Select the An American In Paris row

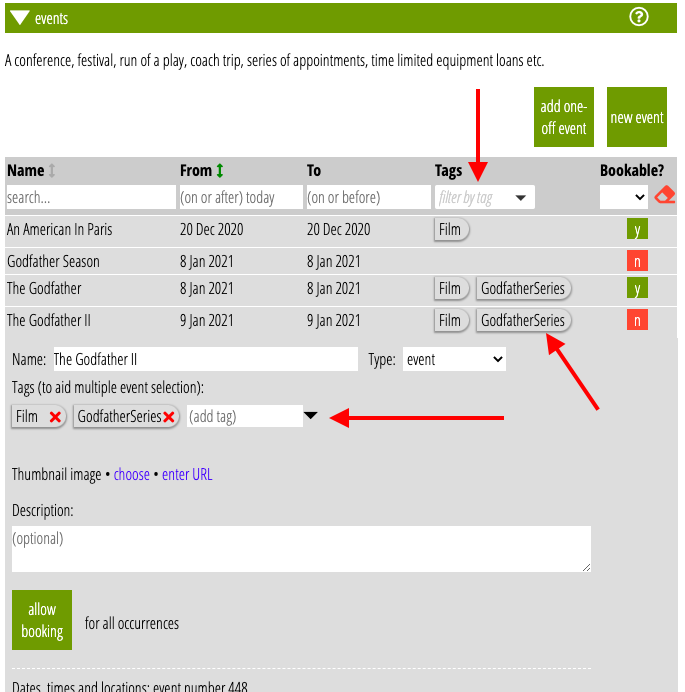coord(341,230)
